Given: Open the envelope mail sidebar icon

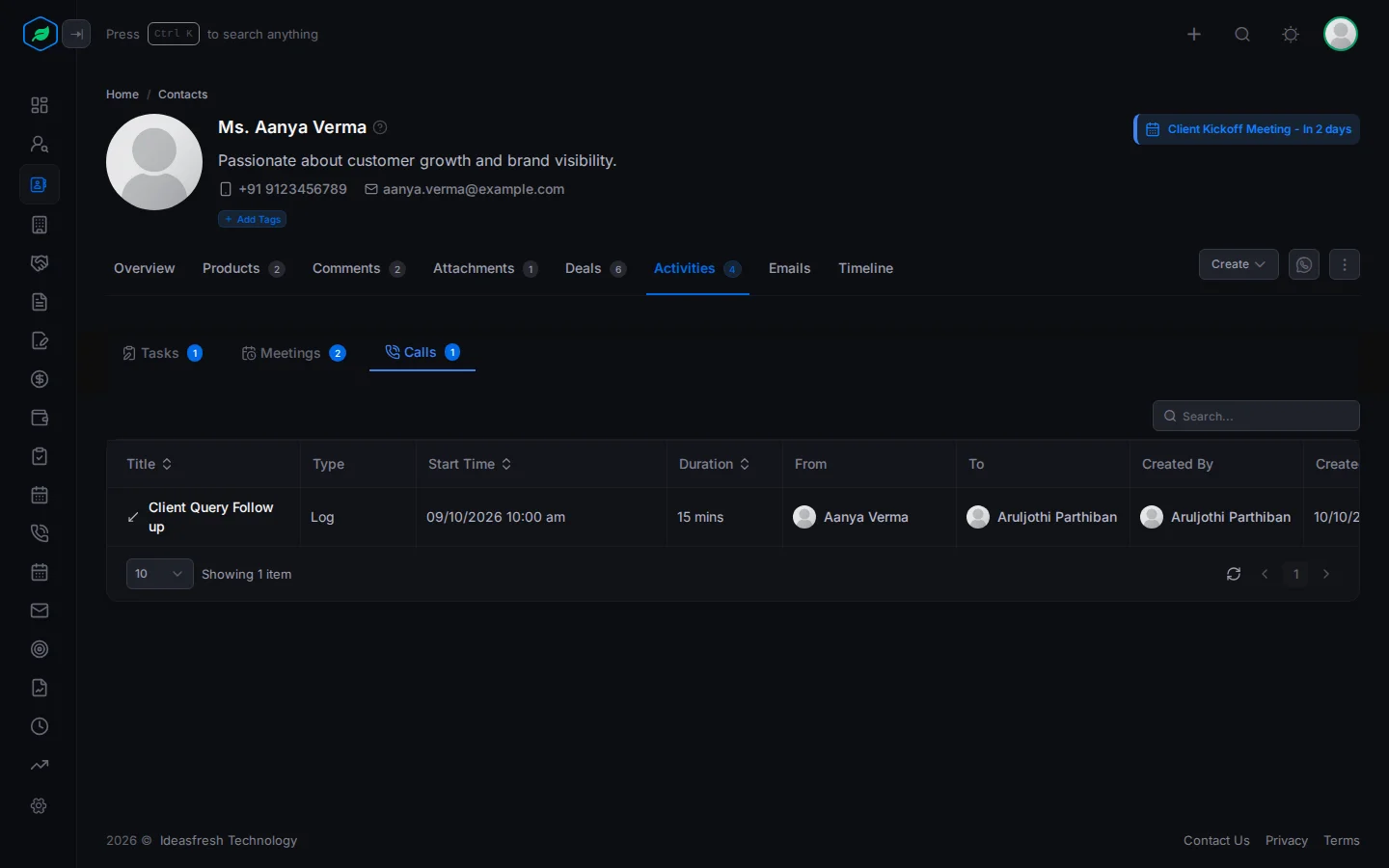Looking at the screenshot, I should click(40, 610).
